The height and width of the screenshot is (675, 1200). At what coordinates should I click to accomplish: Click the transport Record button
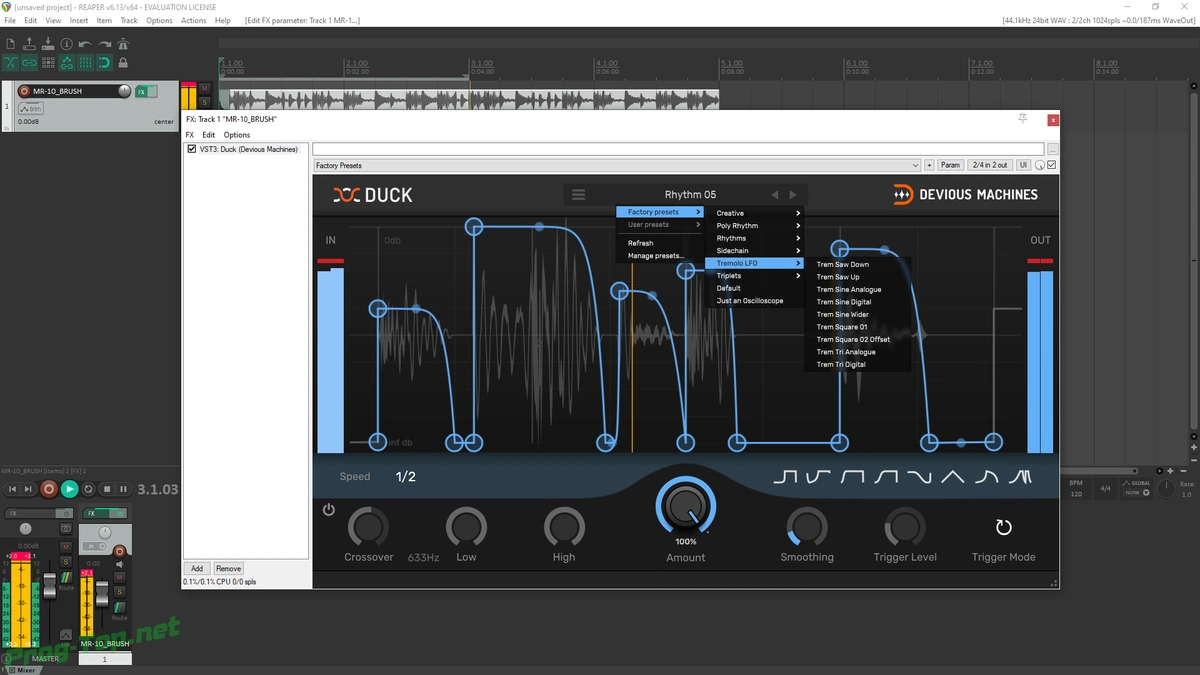click(x=49, y=489)
